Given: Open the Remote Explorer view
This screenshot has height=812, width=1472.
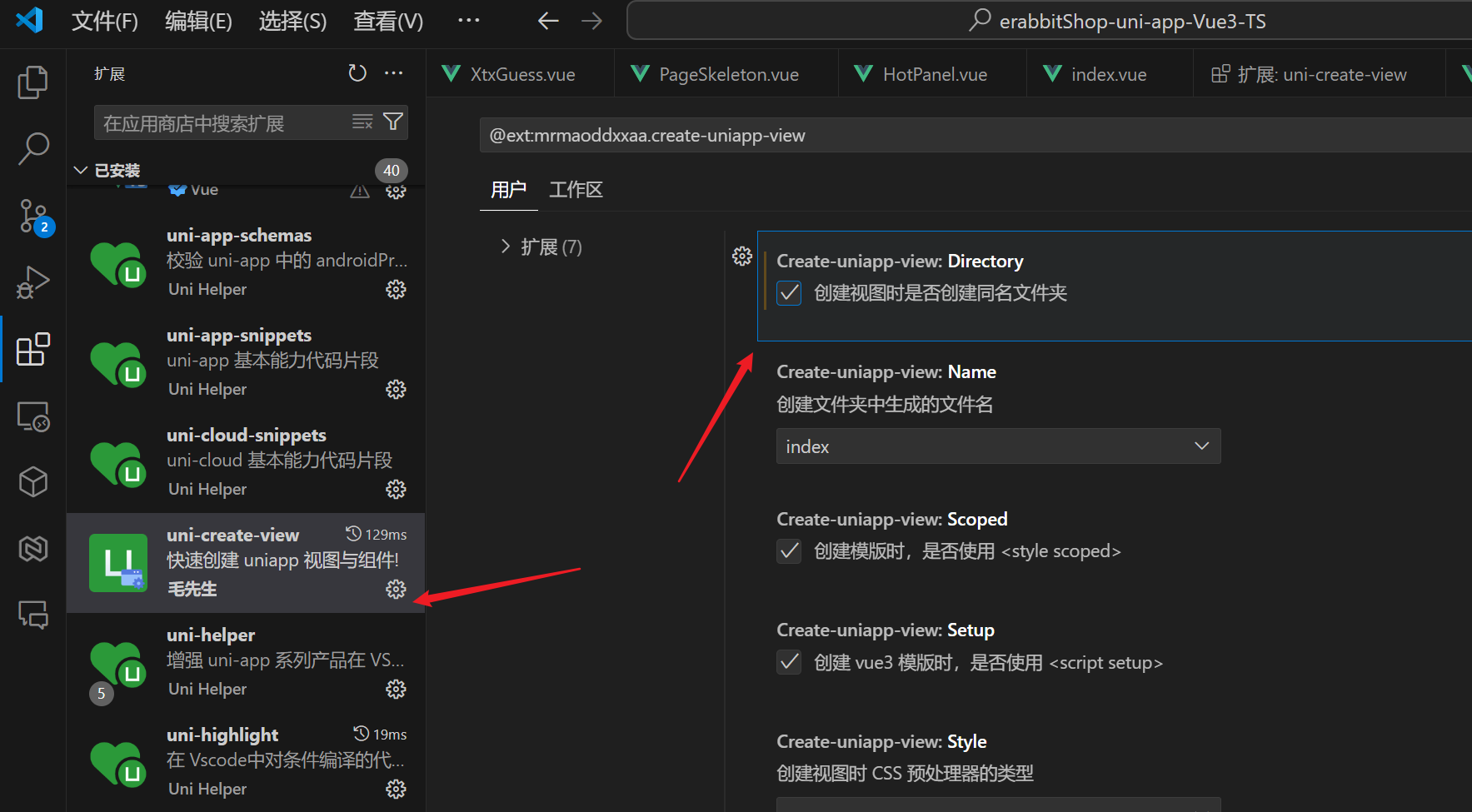Looking at the screenshot, I should (x=33, y=416).
